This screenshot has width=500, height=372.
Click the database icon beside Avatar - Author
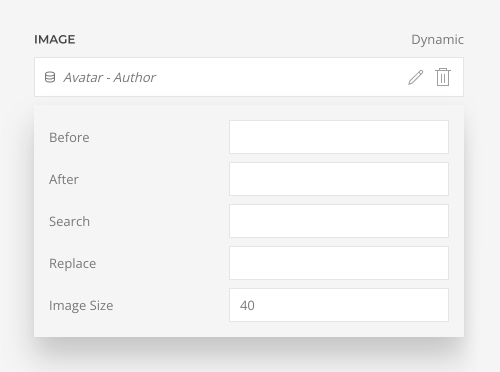pos(50,77)
